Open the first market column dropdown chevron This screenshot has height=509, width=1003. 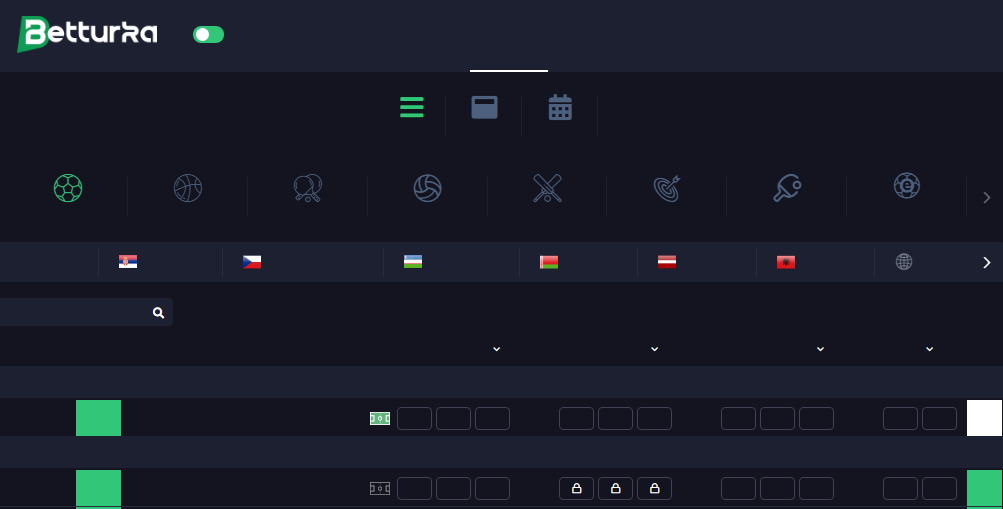click(496, 349)
